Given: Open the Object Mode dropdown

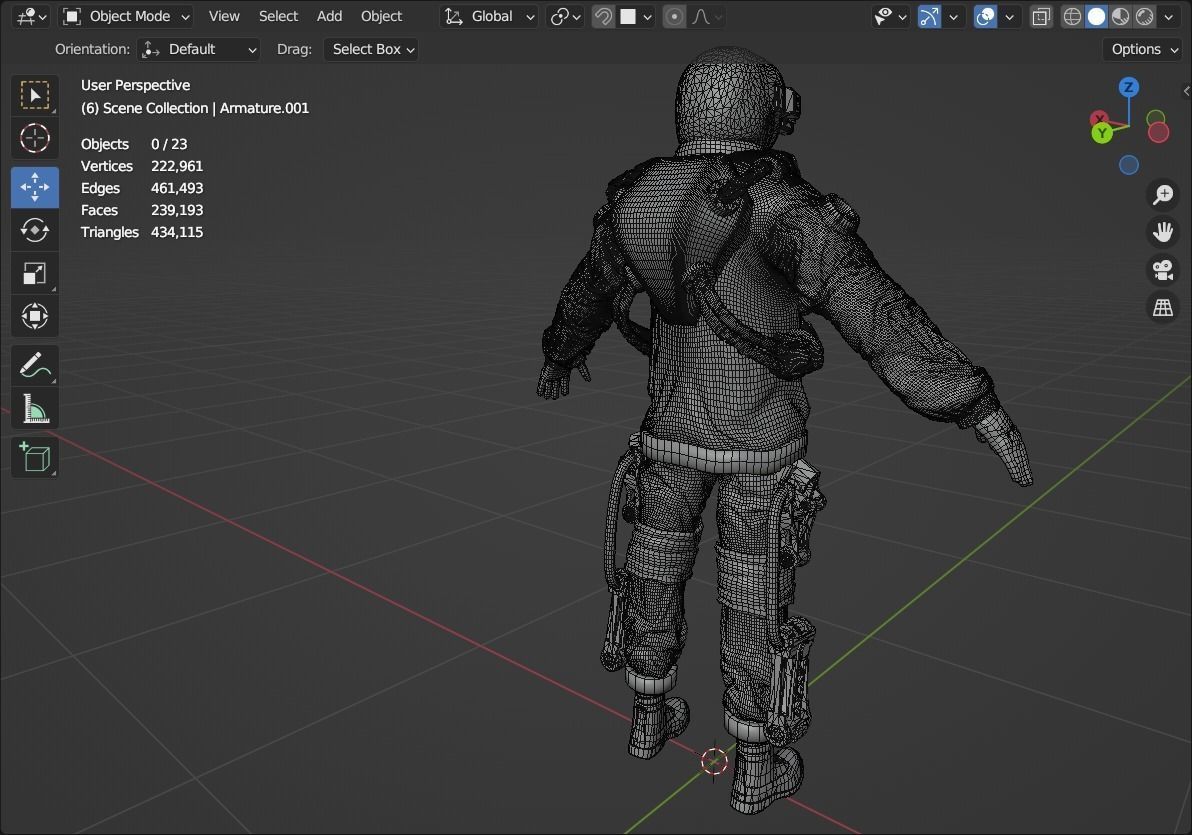Looking at the screenshot, I should click(x=125, y=16).
